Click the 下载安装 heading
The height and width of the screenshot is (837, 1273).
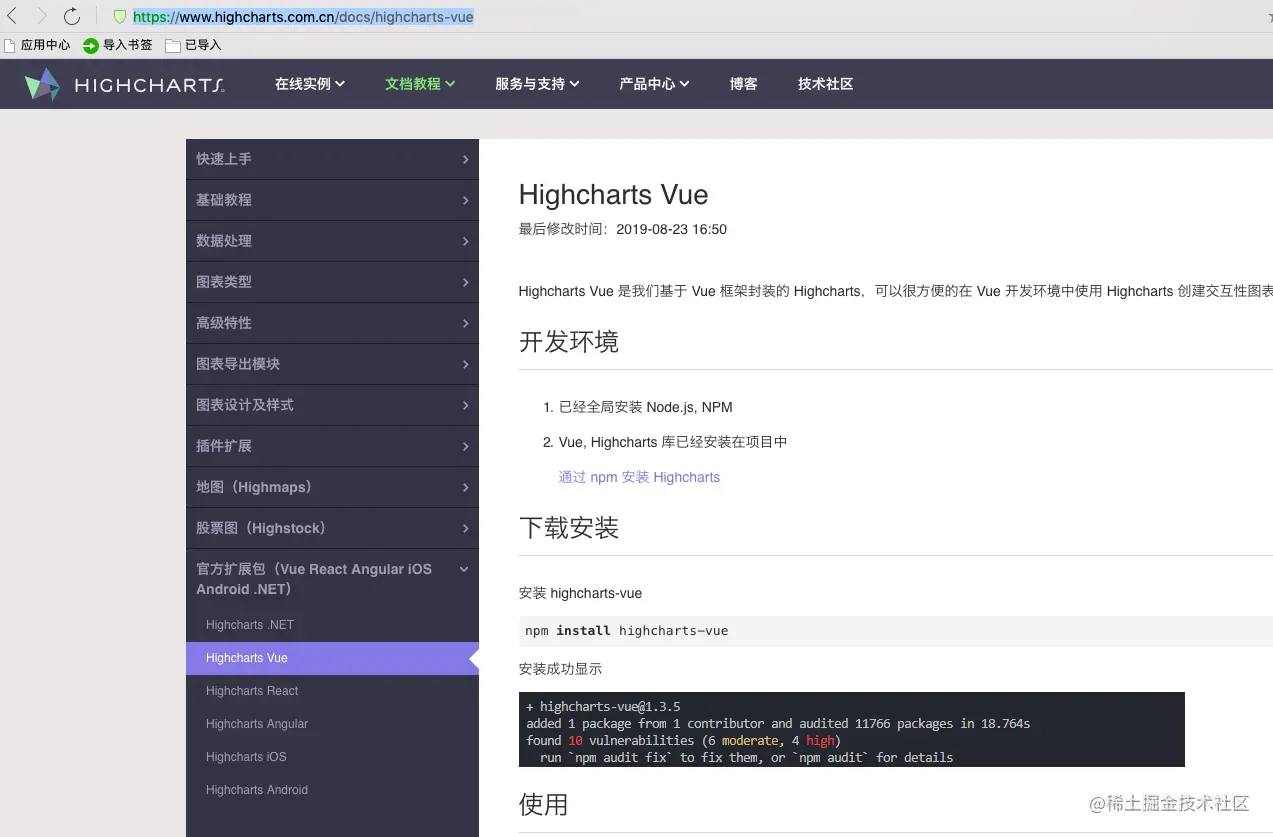pos(569,528)
